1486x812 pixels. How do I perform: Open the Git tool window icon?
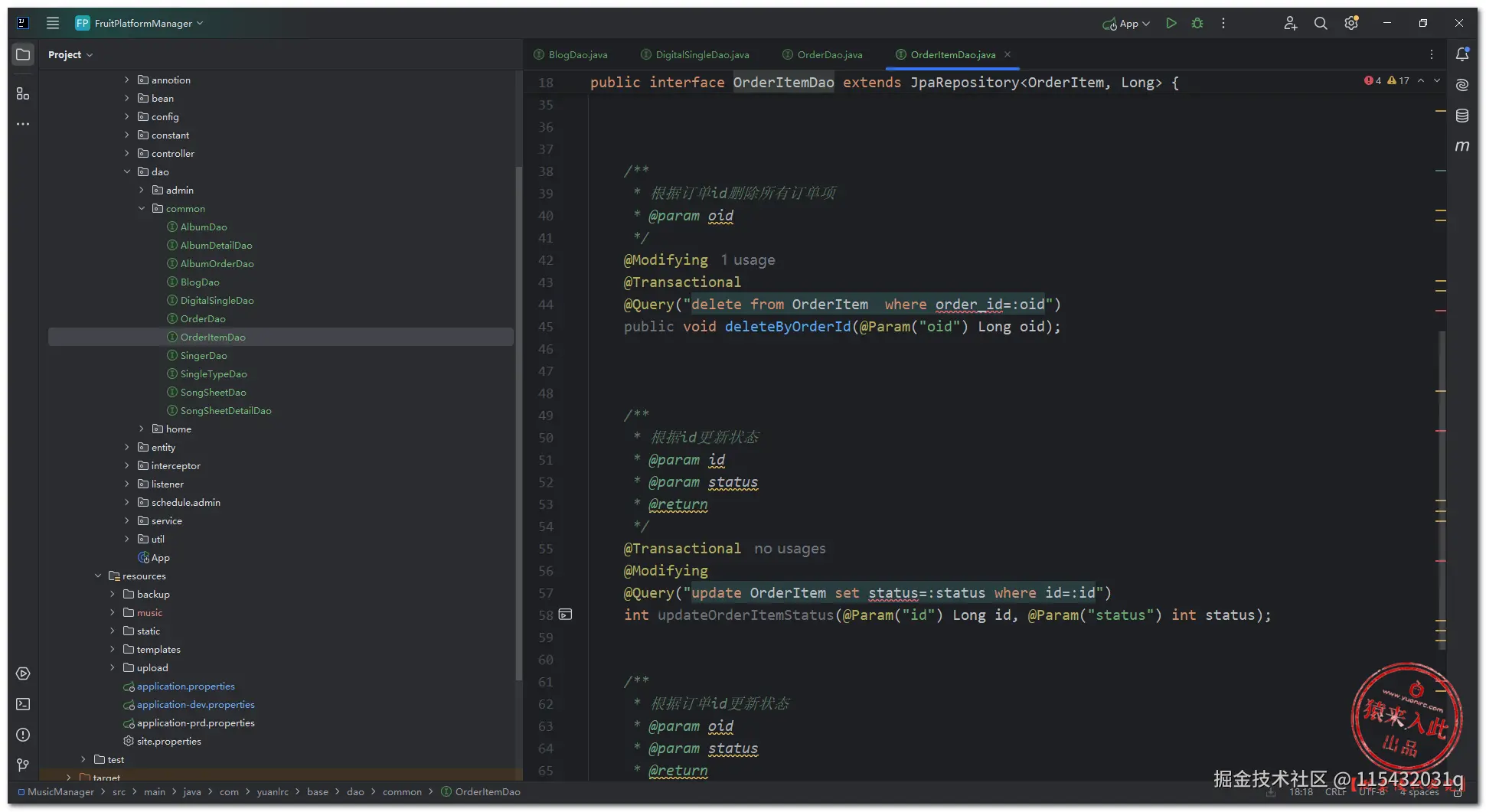click(23, 765)
